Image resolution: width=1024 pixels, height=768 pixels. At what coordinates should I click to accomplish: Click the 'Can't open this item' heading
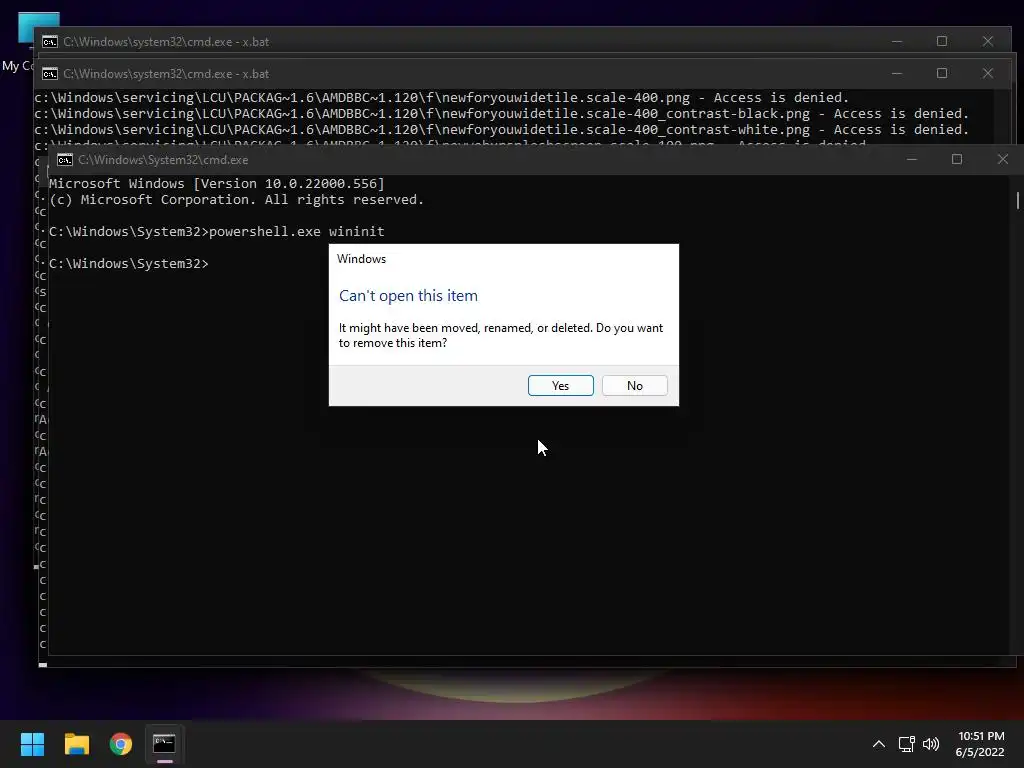(x=408, y=296)
